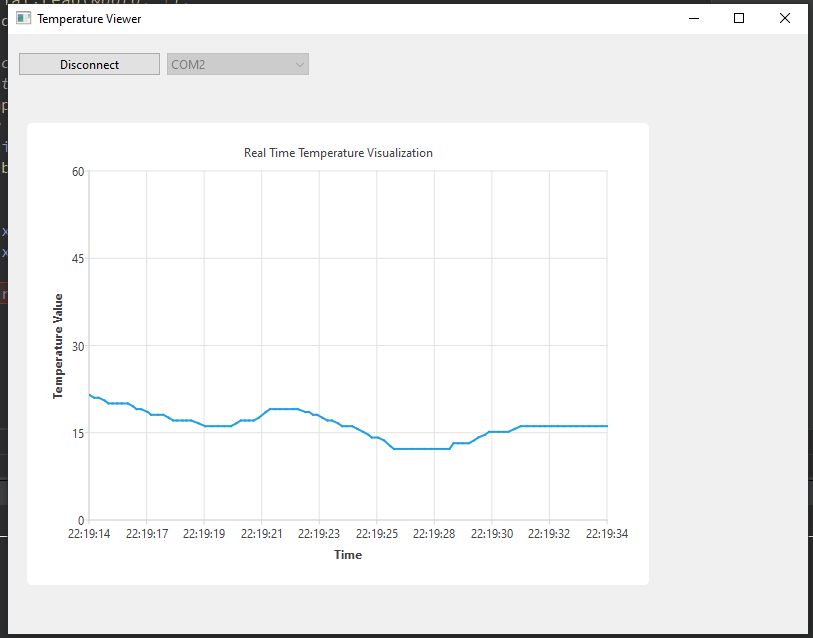
Task: Minimize the Temperature Viewer window
Action: click(x=693, y=18)
